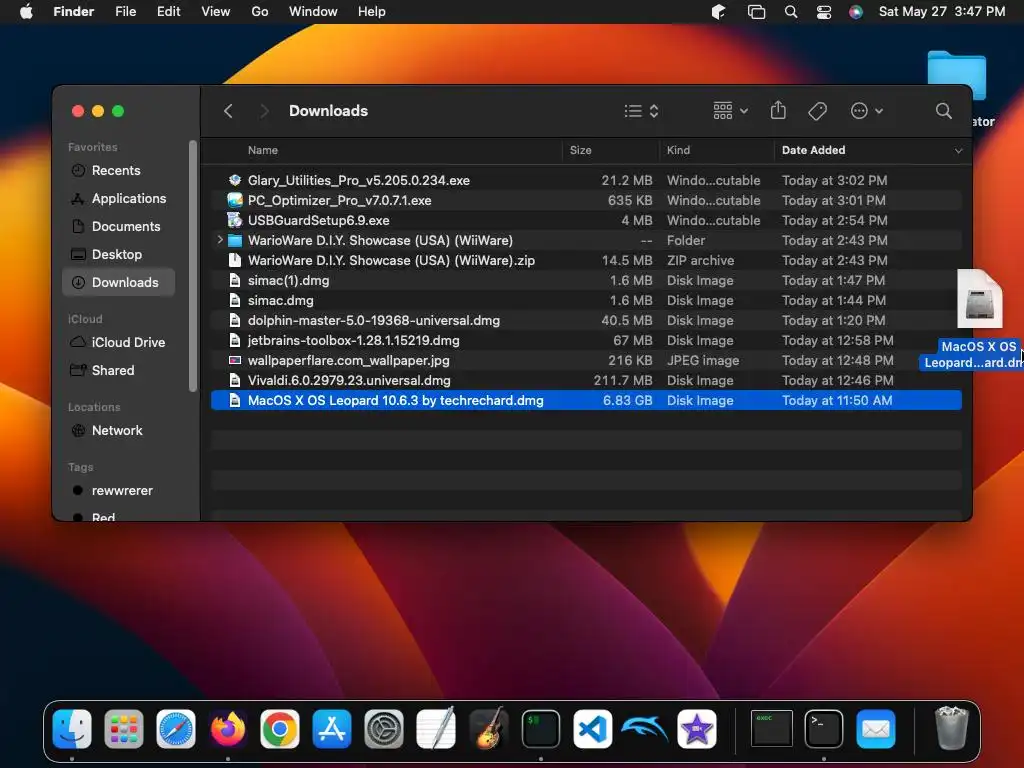Open the Help menu
This screenshot has width=1024, height=768.
pos(372,12)
